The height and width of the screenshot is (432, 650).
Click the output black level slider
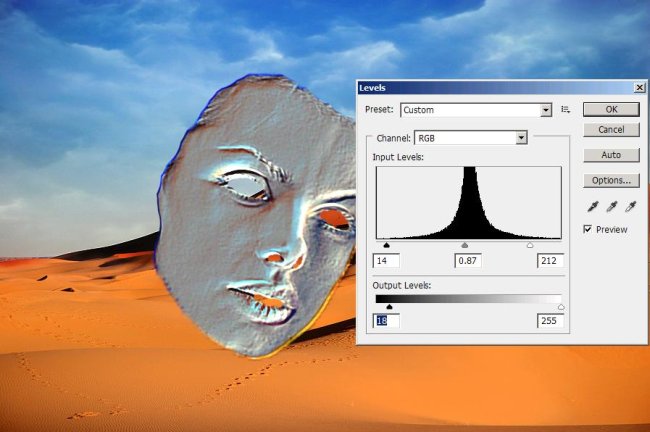coord(389,307)
